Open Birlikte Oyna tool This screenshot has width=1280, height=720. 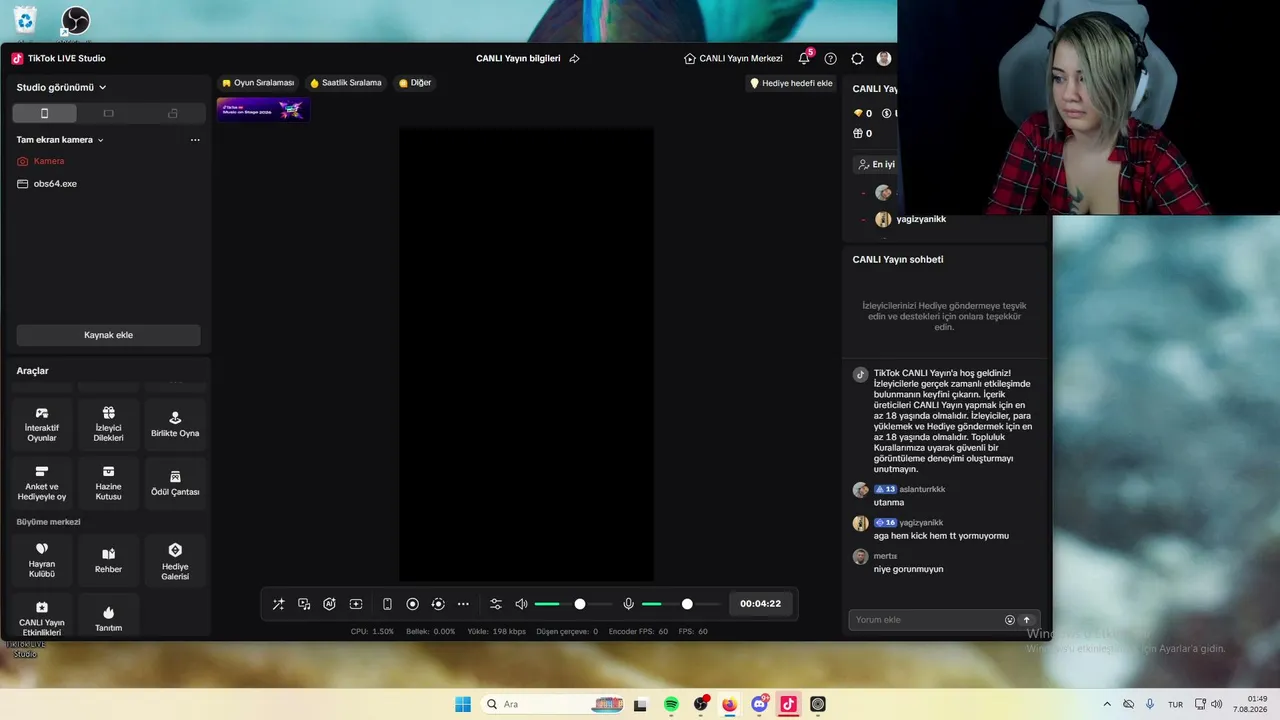click(175, 424)
